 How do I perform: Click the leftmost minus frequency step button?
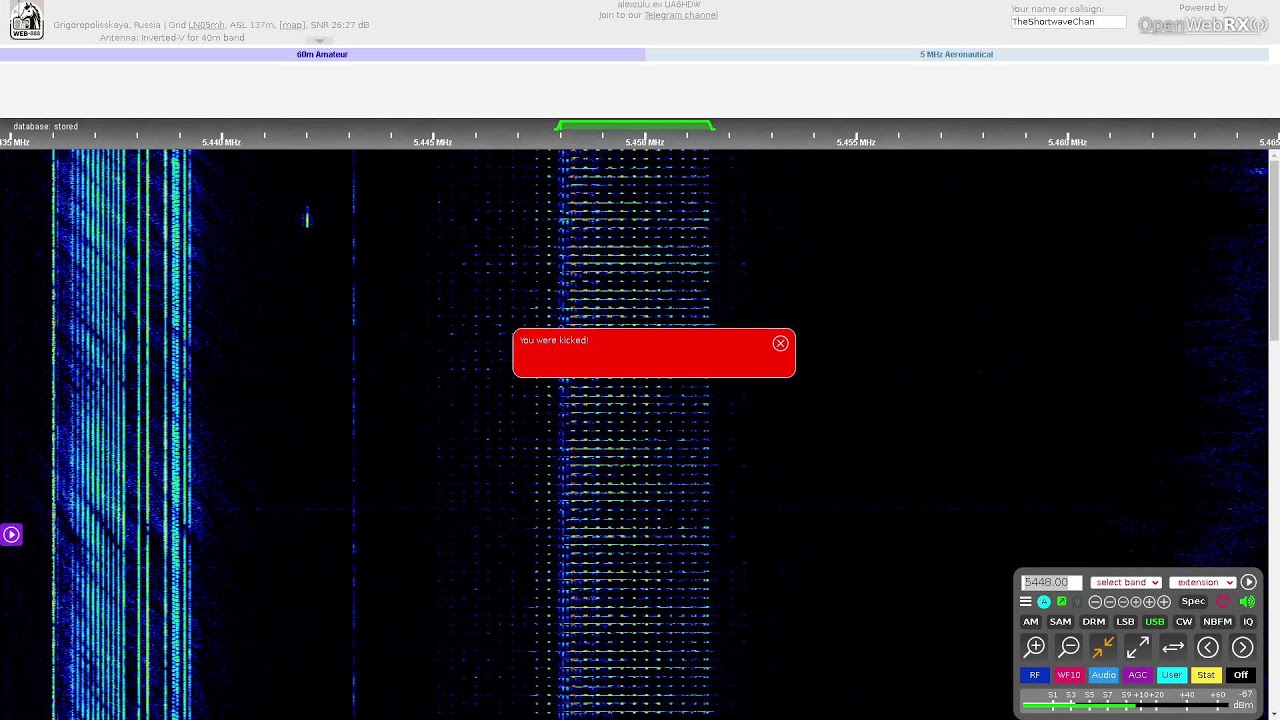pyautogui.click(x=1095, y=602)
